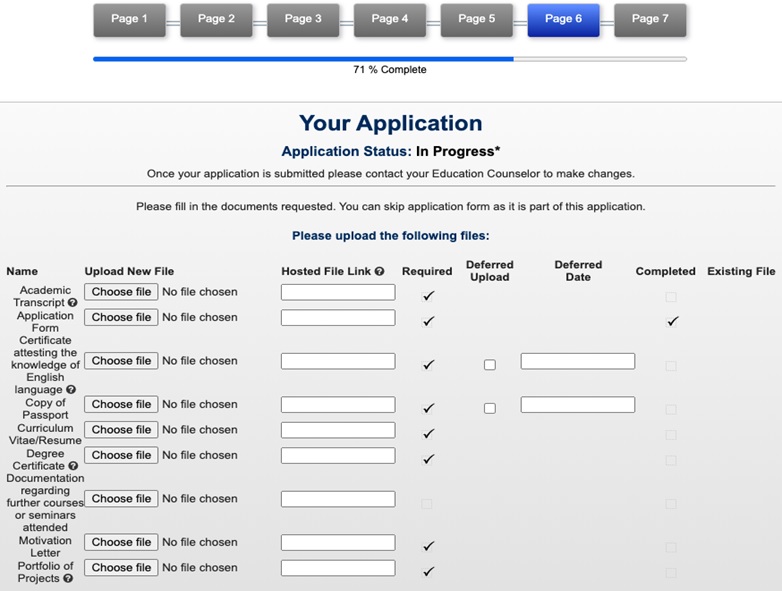Focus Hosted File Link for Copy of Passport
782x591 pixels.
pyautogui.click(x=338, y=404)
